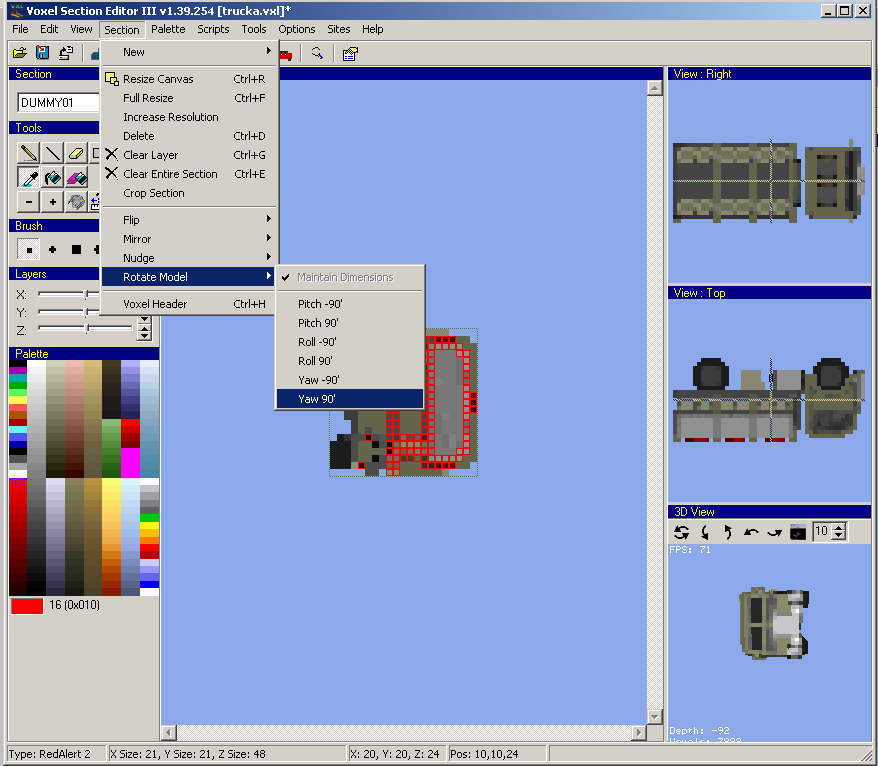Select the Pencil draw tool

click(29, 153)
